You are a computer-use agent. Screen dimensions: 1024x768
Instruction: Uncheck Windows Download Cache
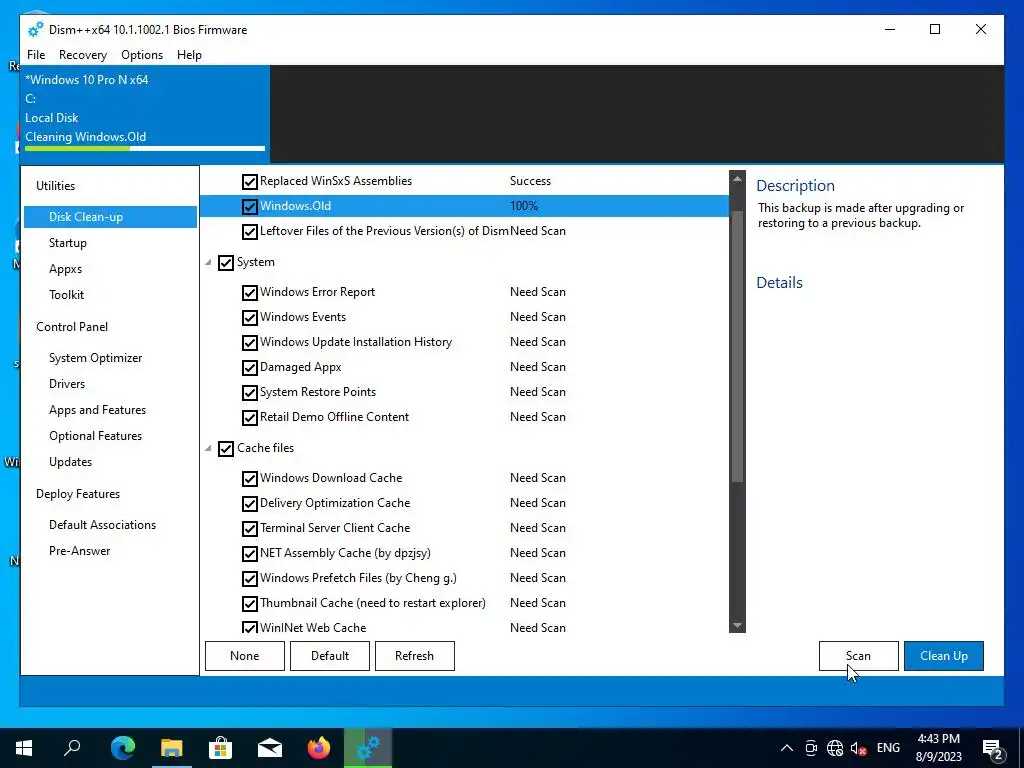point(249,479)
